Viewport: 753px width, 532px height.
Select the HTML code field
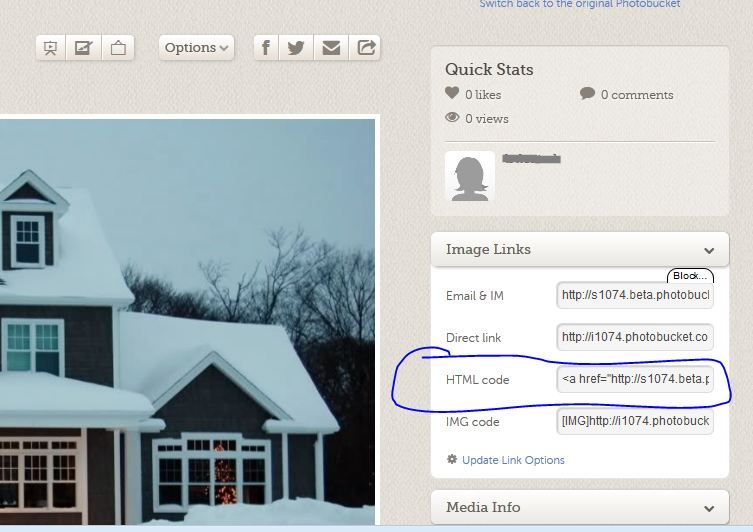pyautogui.click(x=635, y=379)
